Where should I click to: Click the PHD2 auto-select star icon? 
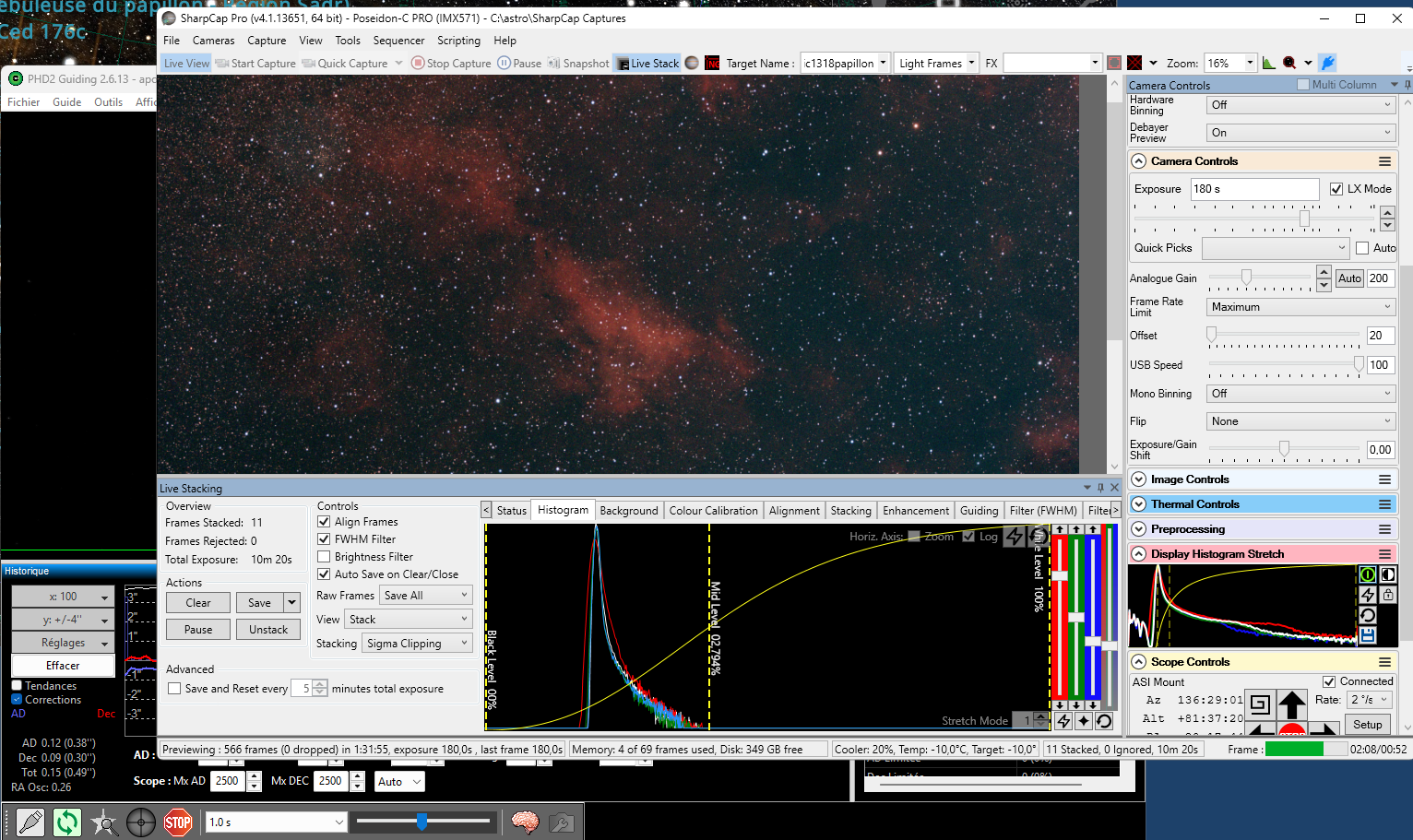pos(104,822)
